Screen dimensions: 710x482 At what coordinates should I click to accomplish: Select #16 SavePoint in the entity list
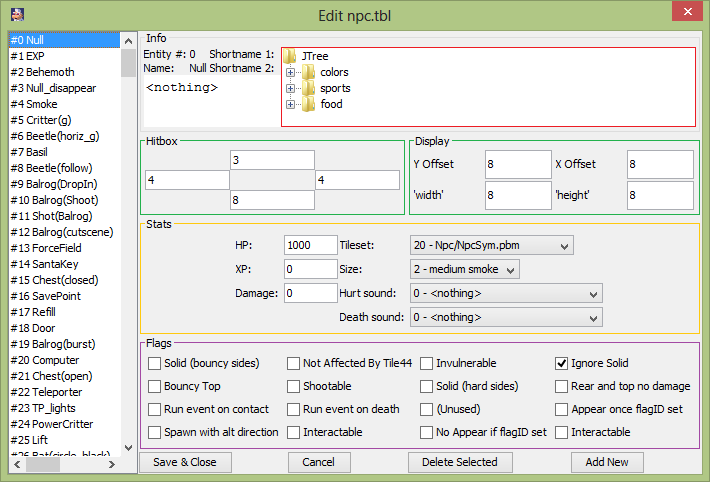click(46, 296)
